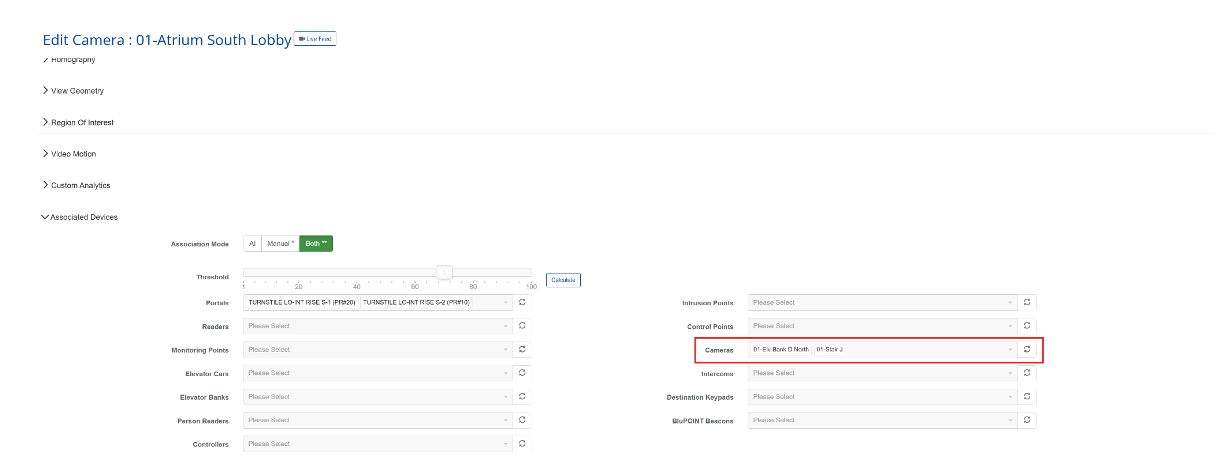
Task: Refresh the Elevator Cars list
Action: 523,373
